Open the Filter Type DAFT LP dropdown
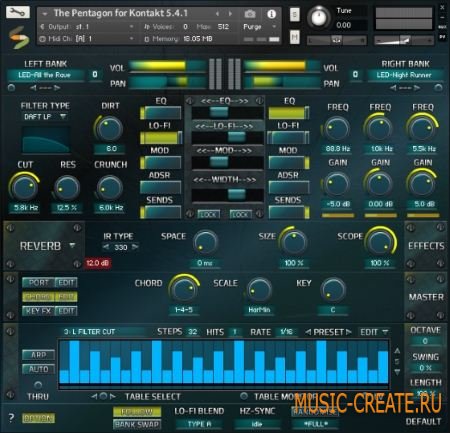The height and width of the screenshot is (433, 450). (45, 117)
